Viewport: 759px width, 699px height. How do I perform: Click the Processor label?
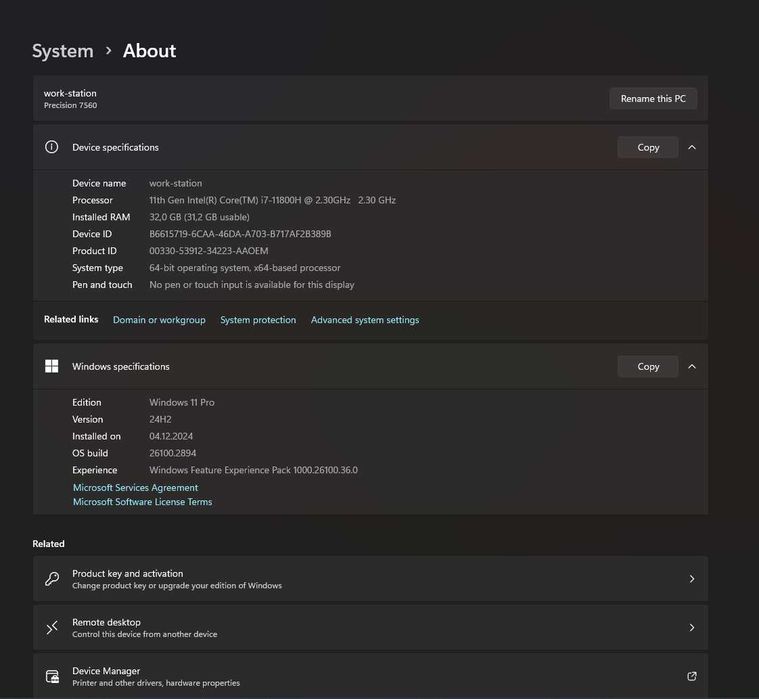pos(92,200)
